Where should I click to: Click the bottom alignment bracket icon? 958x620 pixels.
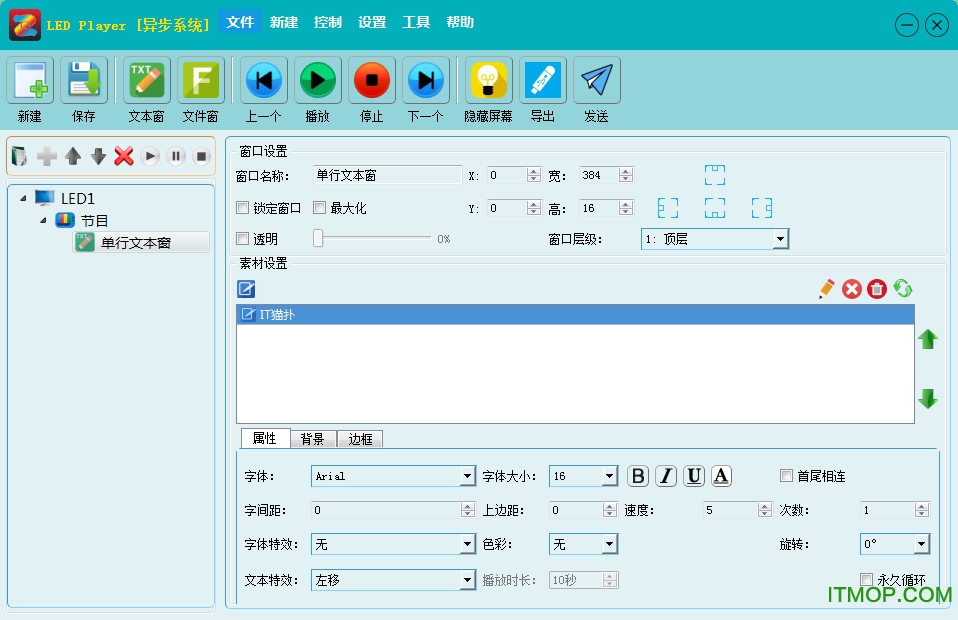(715, 208)
